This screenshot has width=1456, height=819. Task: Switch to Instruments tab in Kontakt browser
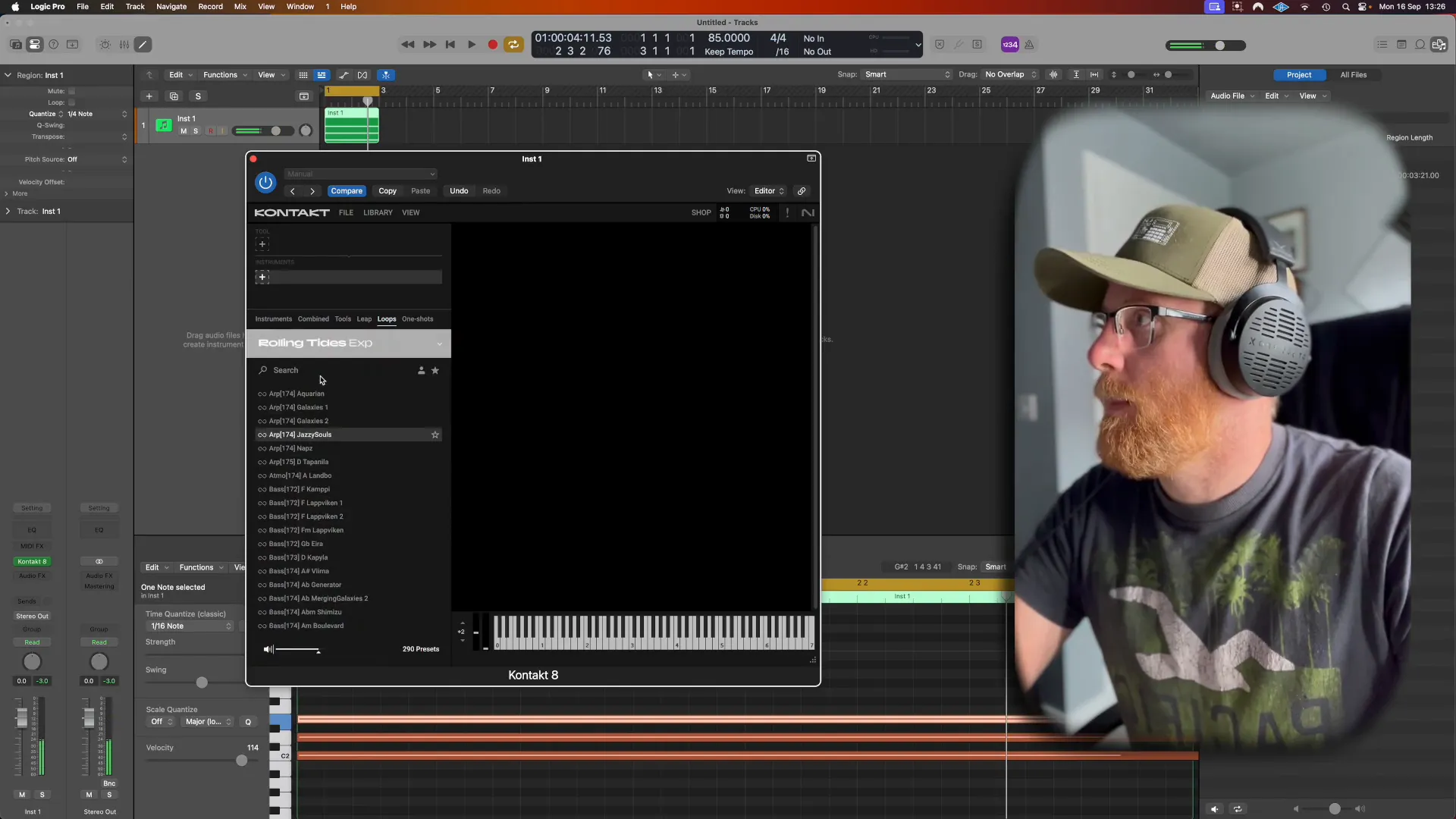click(x=274, y=319)
